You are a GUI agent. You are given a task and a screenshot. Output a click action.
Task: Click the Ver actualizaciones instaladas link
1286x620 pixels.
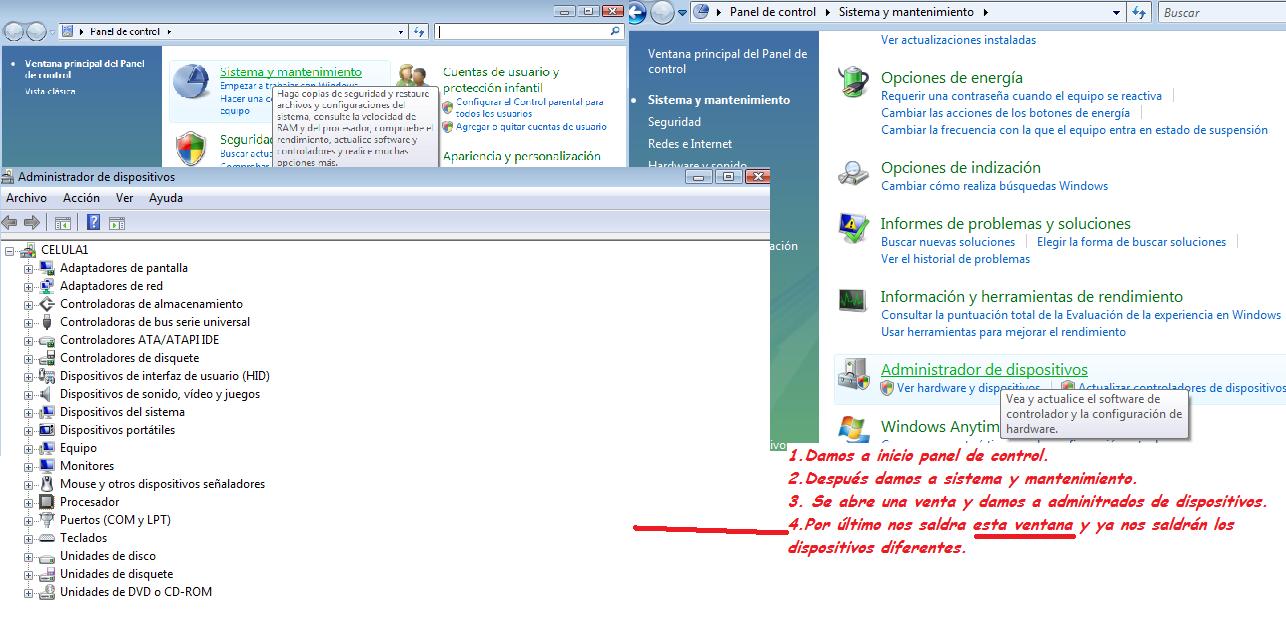[958, 40]
